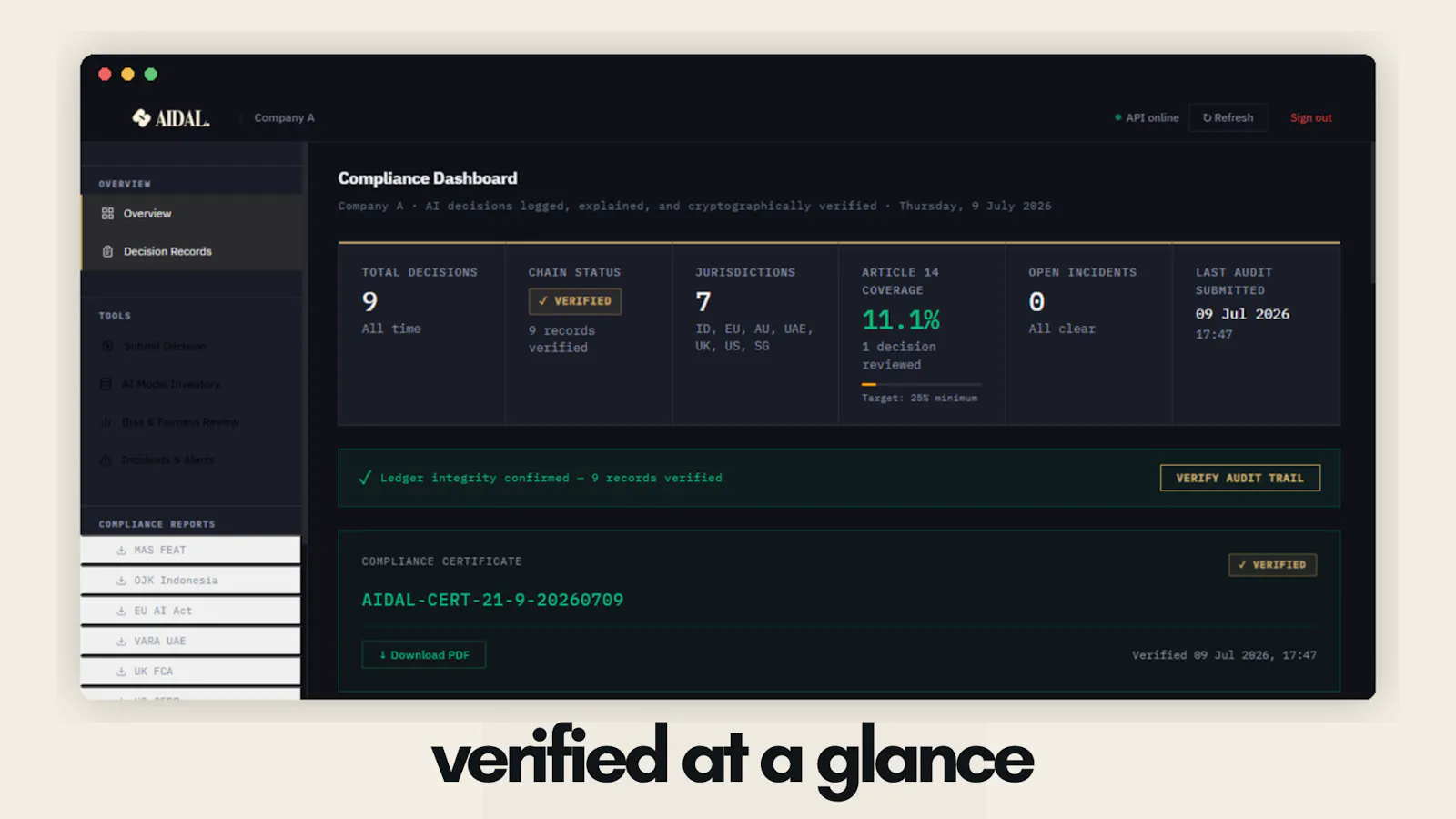The height and width of the screenshot is (819, 1456).
Task: Click the '9 records verified' text under Chain Status
Action: coord(561,339)
